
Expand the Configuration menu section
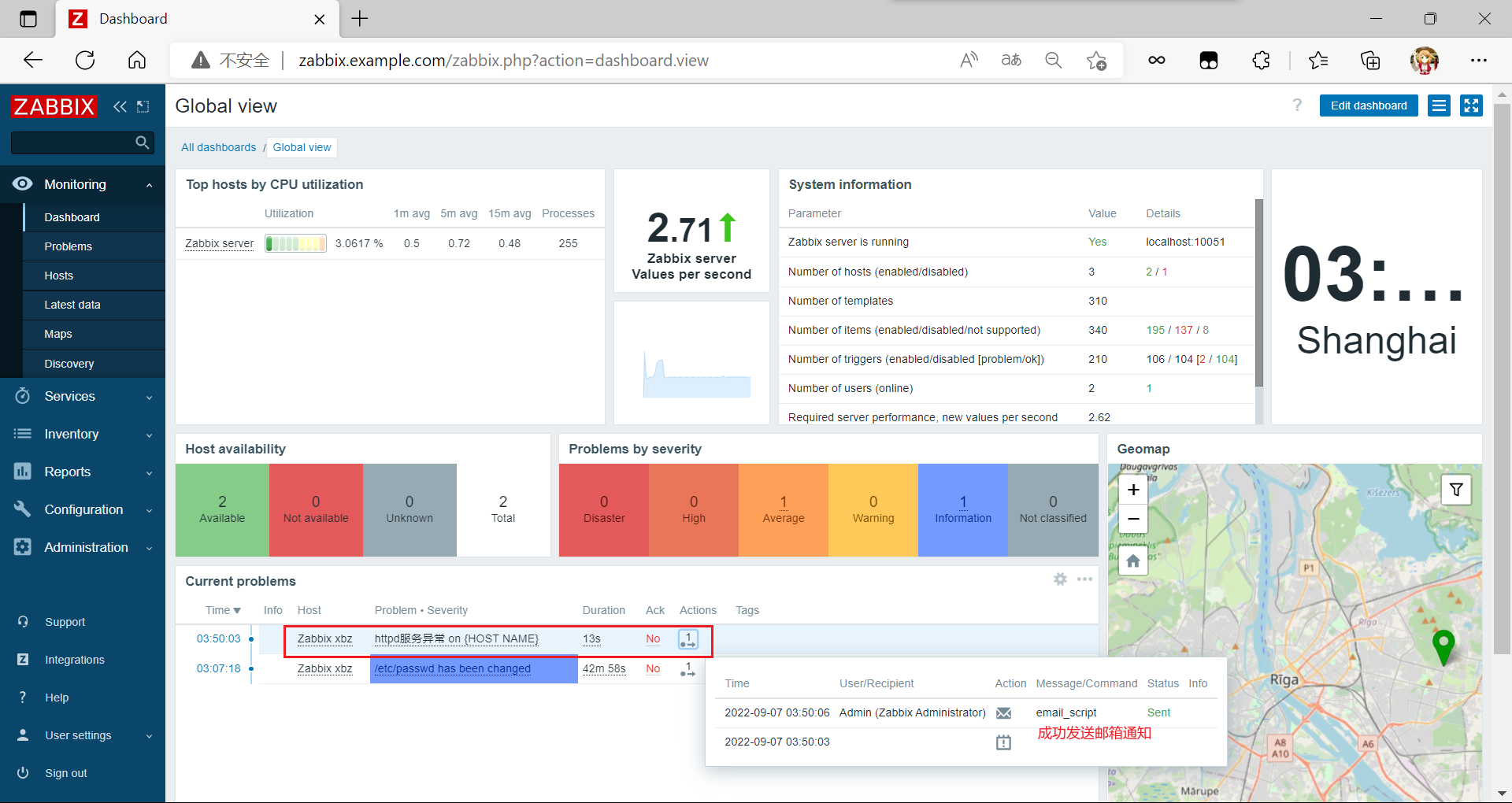(x=83, y=509)
